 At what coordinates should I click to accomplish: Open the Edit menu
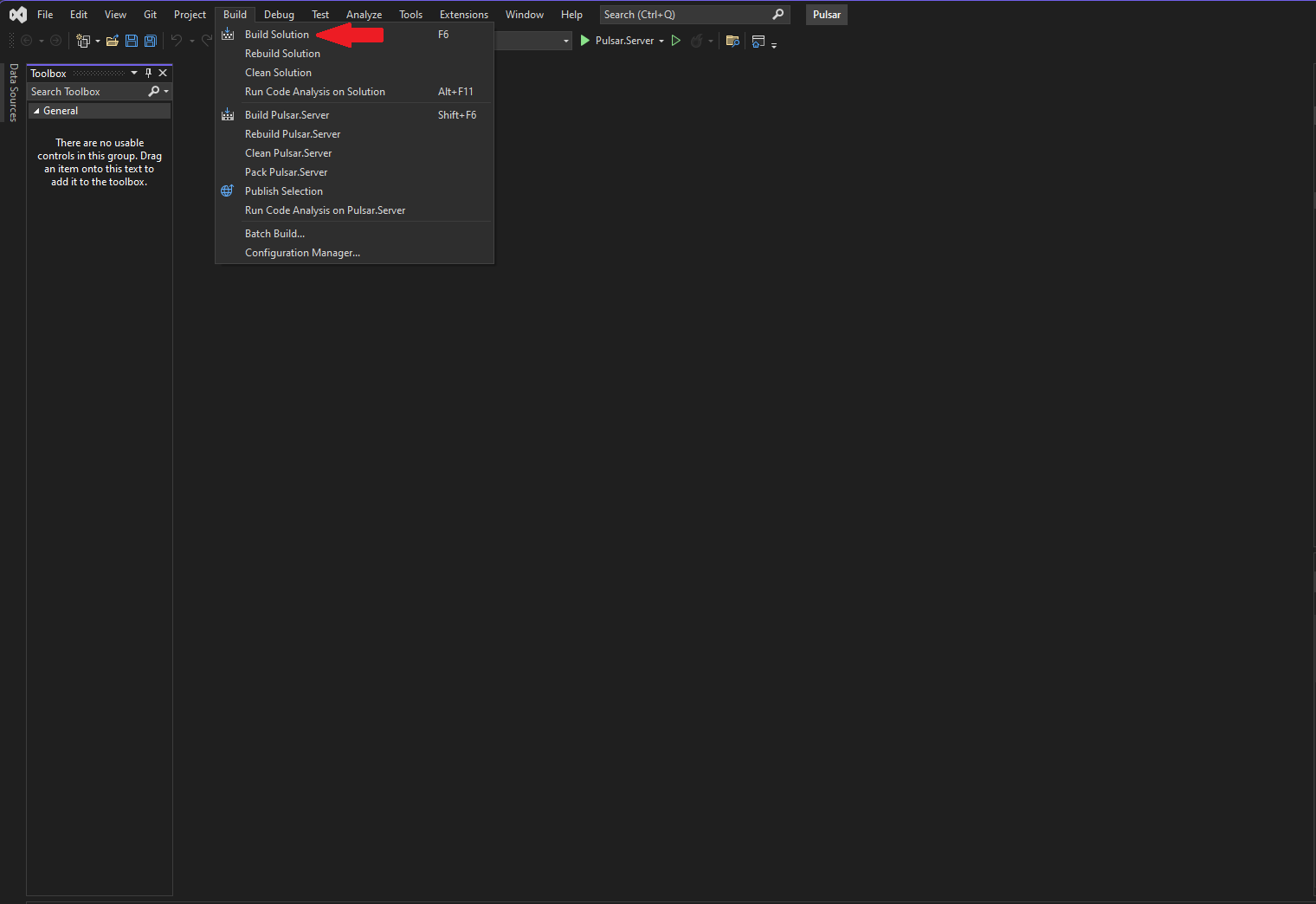[79, 15]
